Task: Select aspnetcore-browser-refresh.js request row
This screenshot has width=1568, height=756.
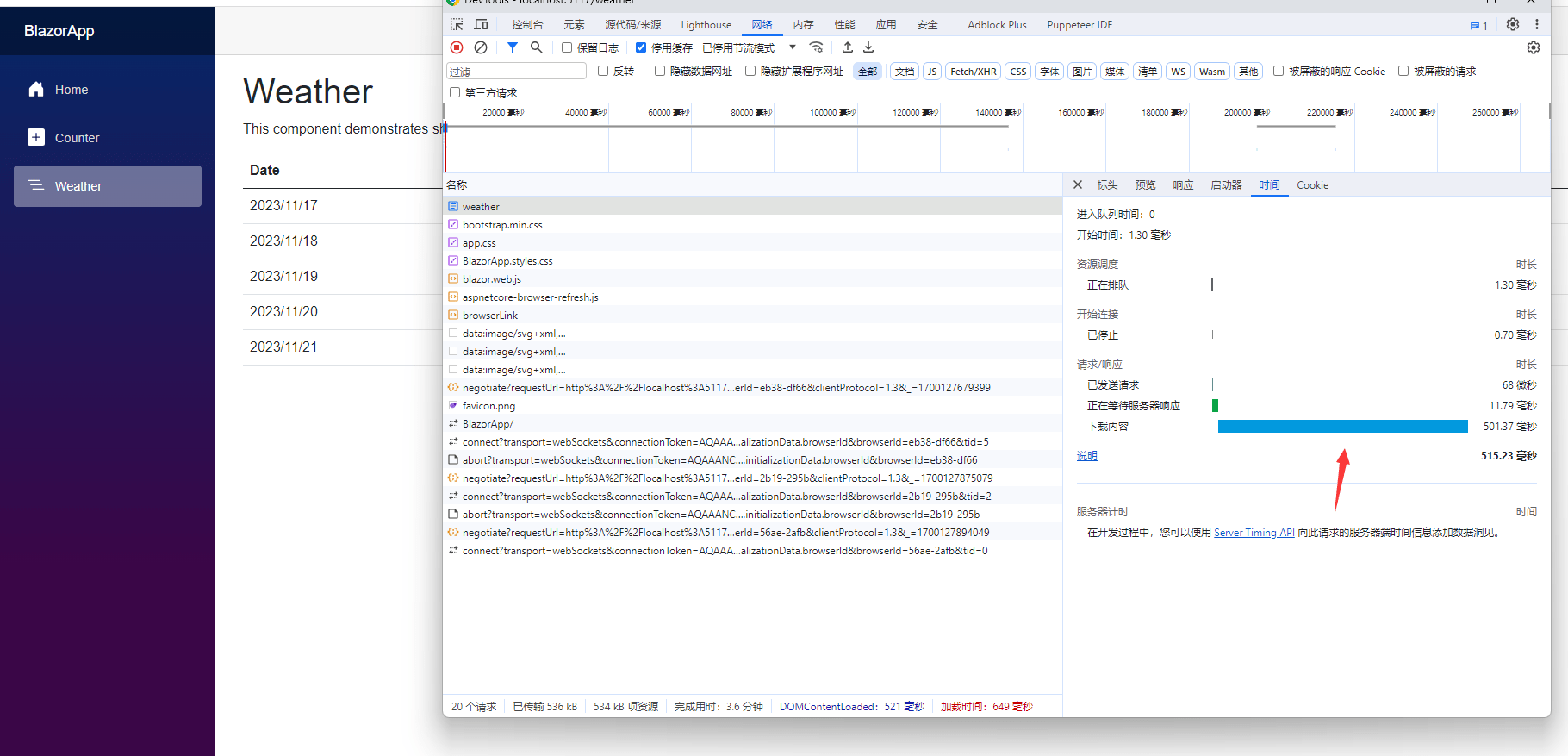Action: pos(752,297)
